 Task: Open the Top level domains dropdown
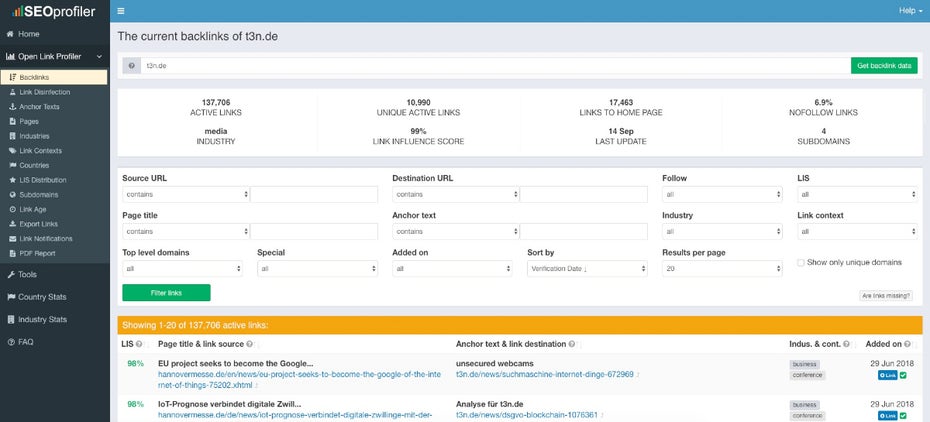pyautogui.click(x=182, y=268)
